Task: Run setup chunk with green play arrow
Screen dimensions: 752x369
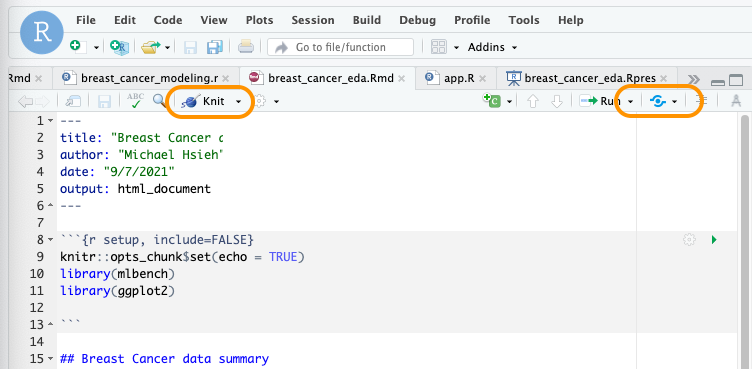Action: pyautogui.click(x=714, y=239)
